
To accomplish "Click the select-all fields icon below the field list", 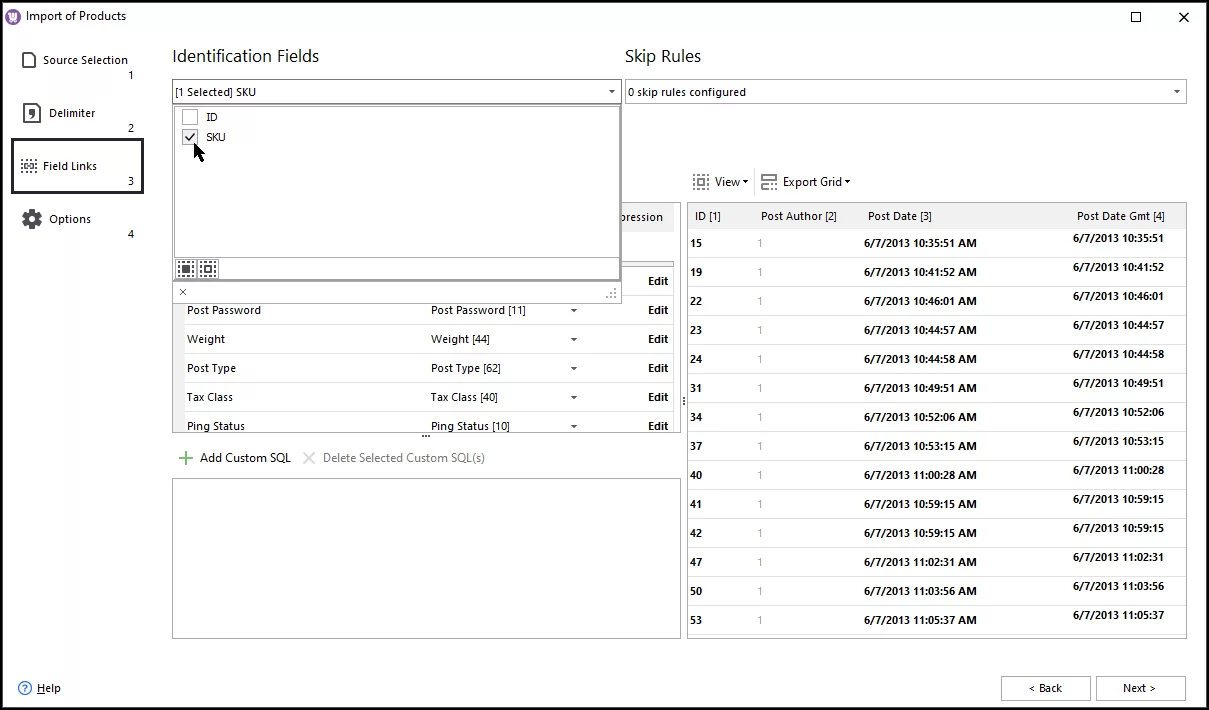I will point(184,268).
